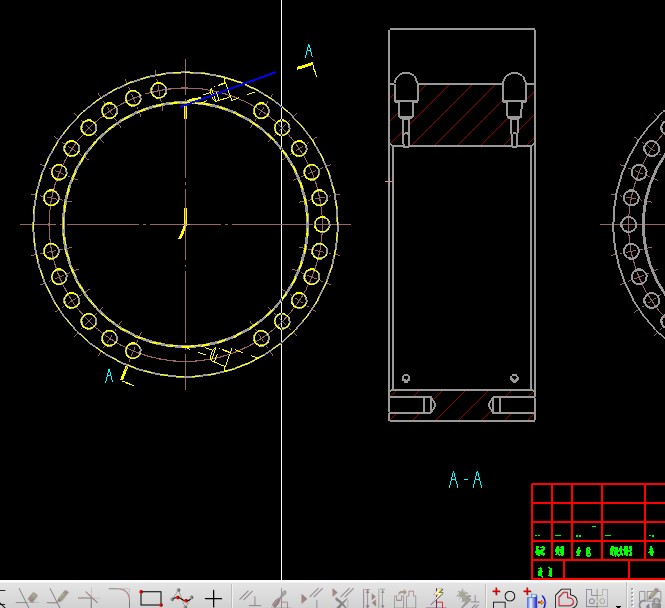This screenshot has height=608, width=665.
Task: Select the quick trim eraser tool
Action: pos(28,598)
